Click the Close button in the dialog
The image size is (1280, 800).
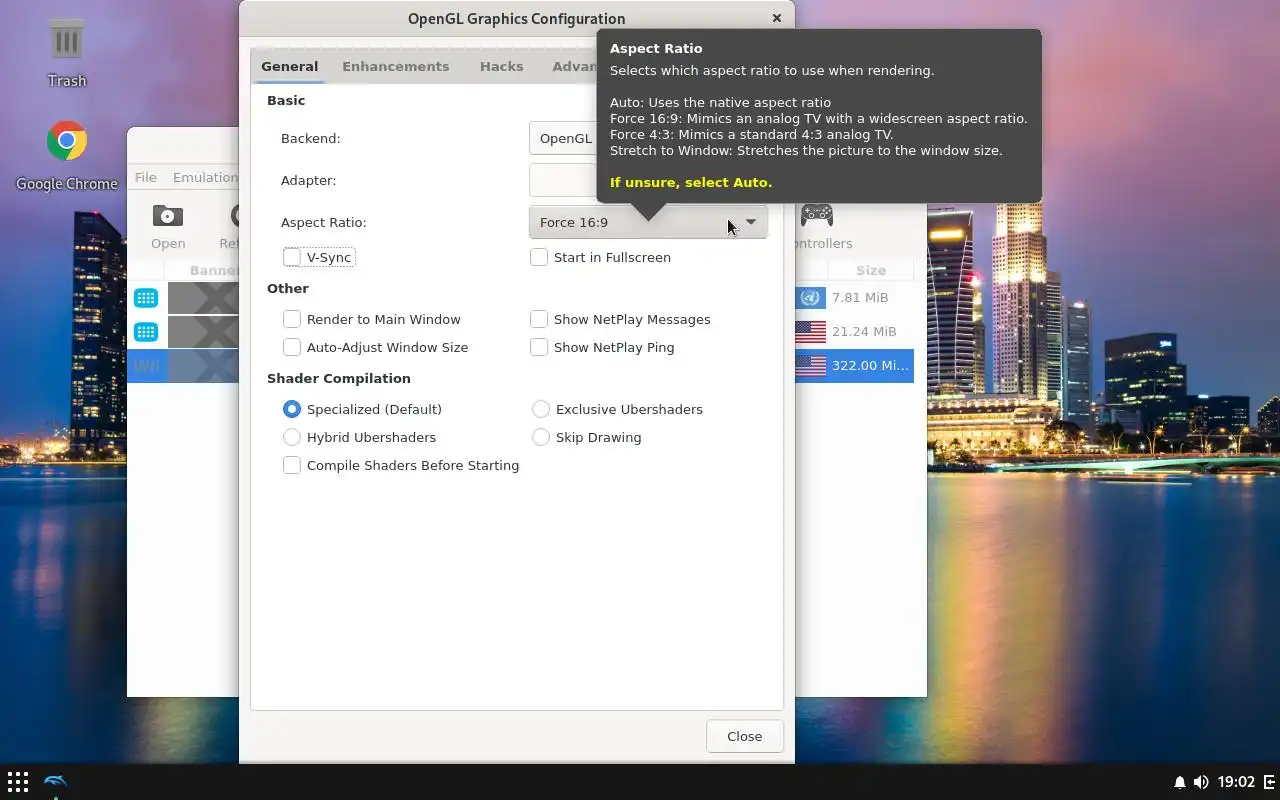click(744, 736)
